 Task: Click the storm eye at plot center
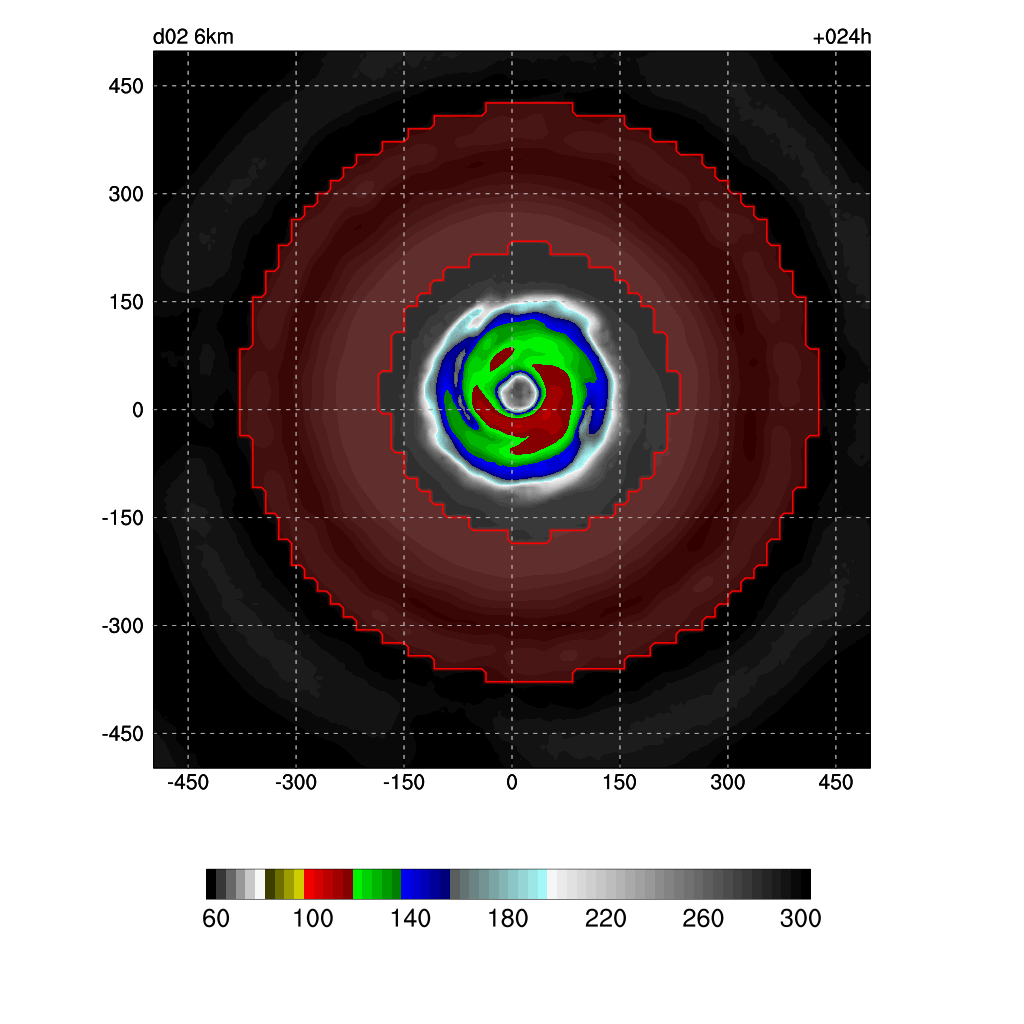519,393
